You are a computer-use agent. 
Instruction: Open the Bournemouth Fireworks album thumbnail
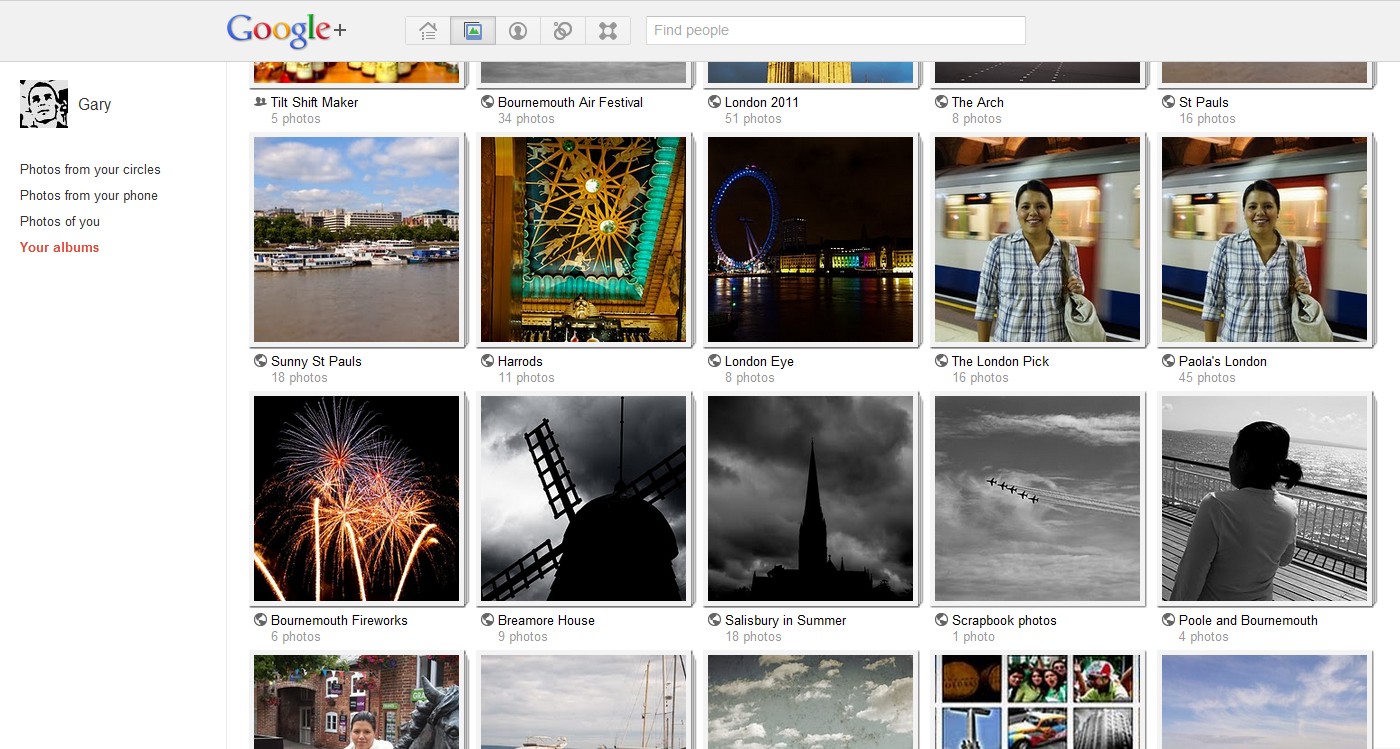(x=356, y=498)
